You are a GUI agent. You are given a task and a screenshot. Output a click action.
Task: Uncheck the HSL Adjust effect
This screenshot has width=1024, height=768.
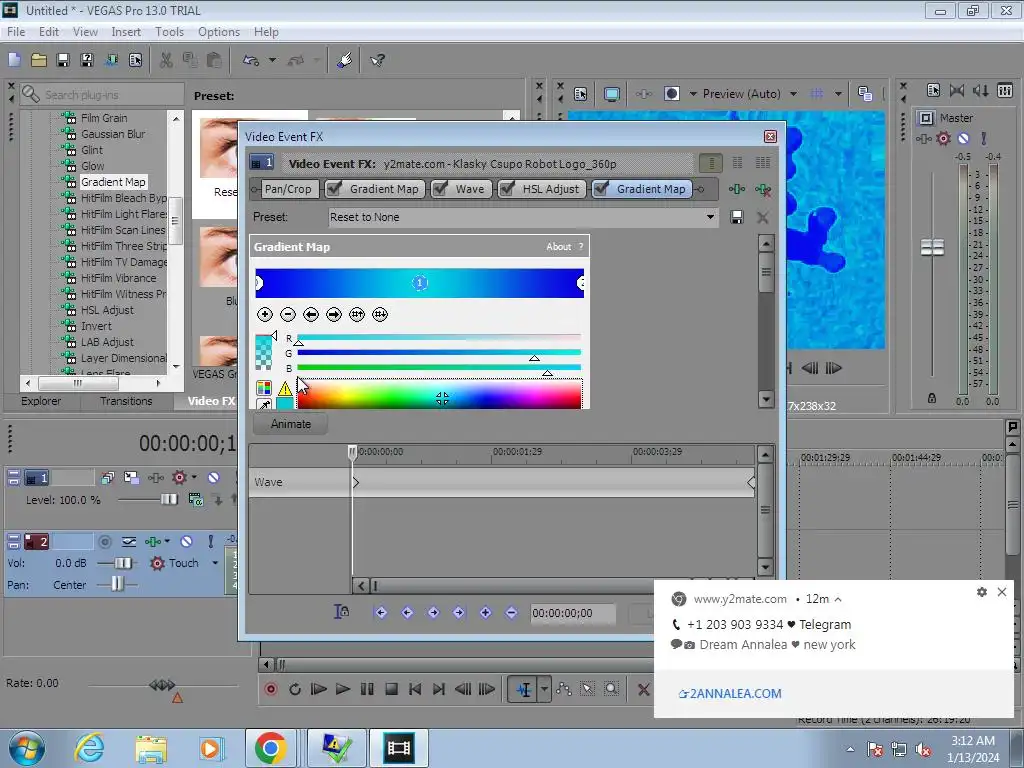tap(507, 189)
